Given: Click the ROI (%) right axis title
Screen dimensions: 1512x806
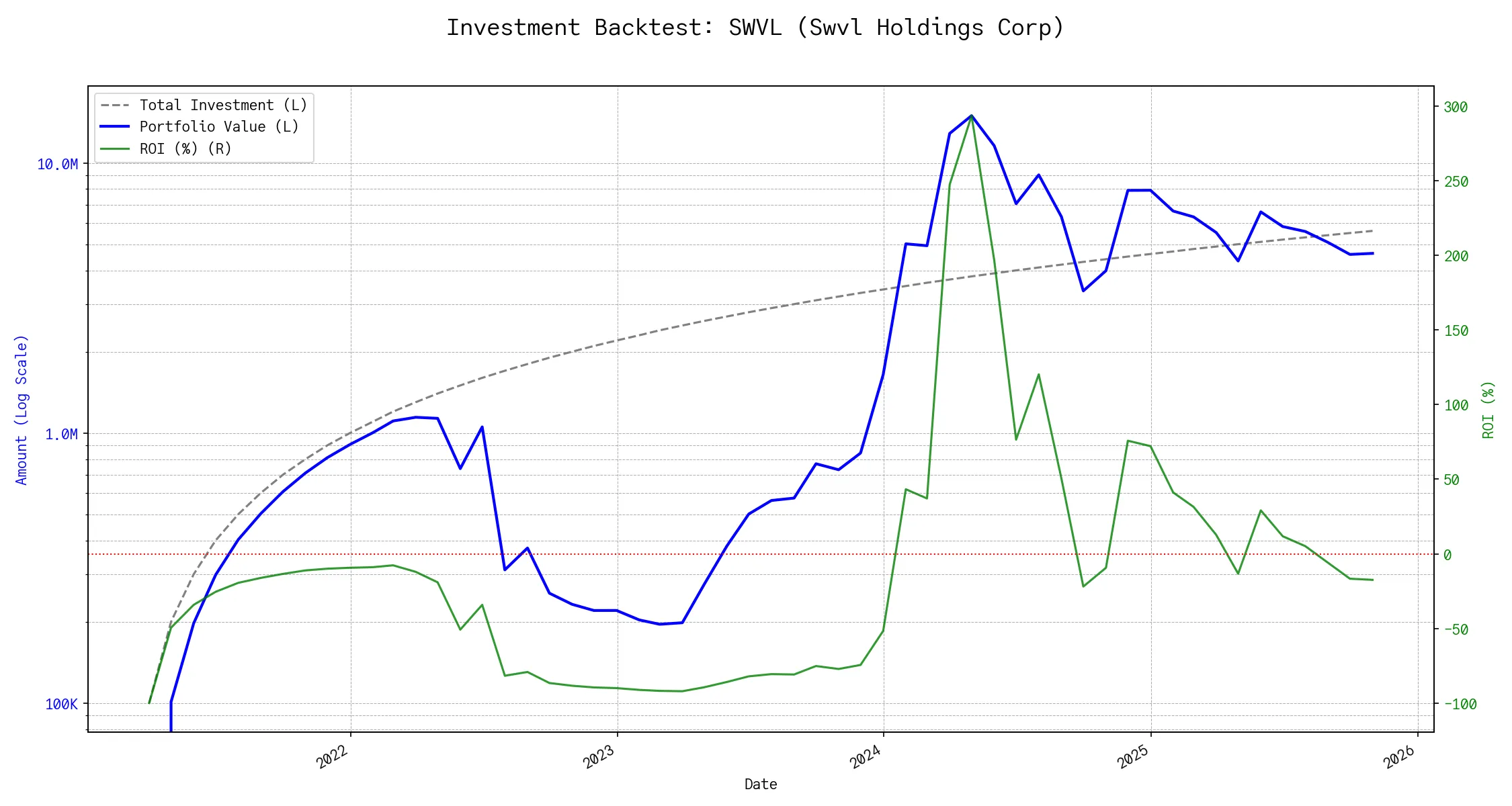Looking at the screenshot, I should (1488, 410).
